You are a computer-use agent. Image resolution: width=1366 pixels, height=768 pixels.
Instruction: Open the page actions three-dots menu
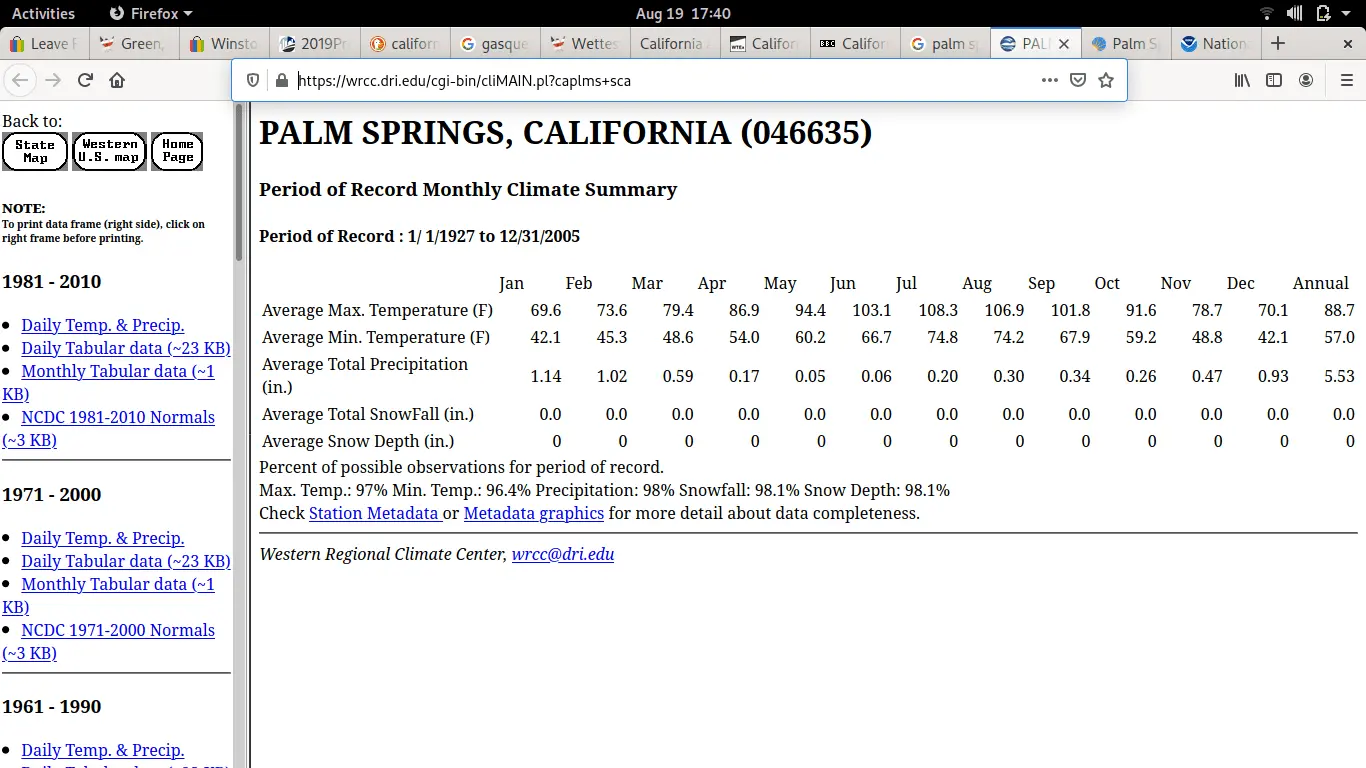1049,80
